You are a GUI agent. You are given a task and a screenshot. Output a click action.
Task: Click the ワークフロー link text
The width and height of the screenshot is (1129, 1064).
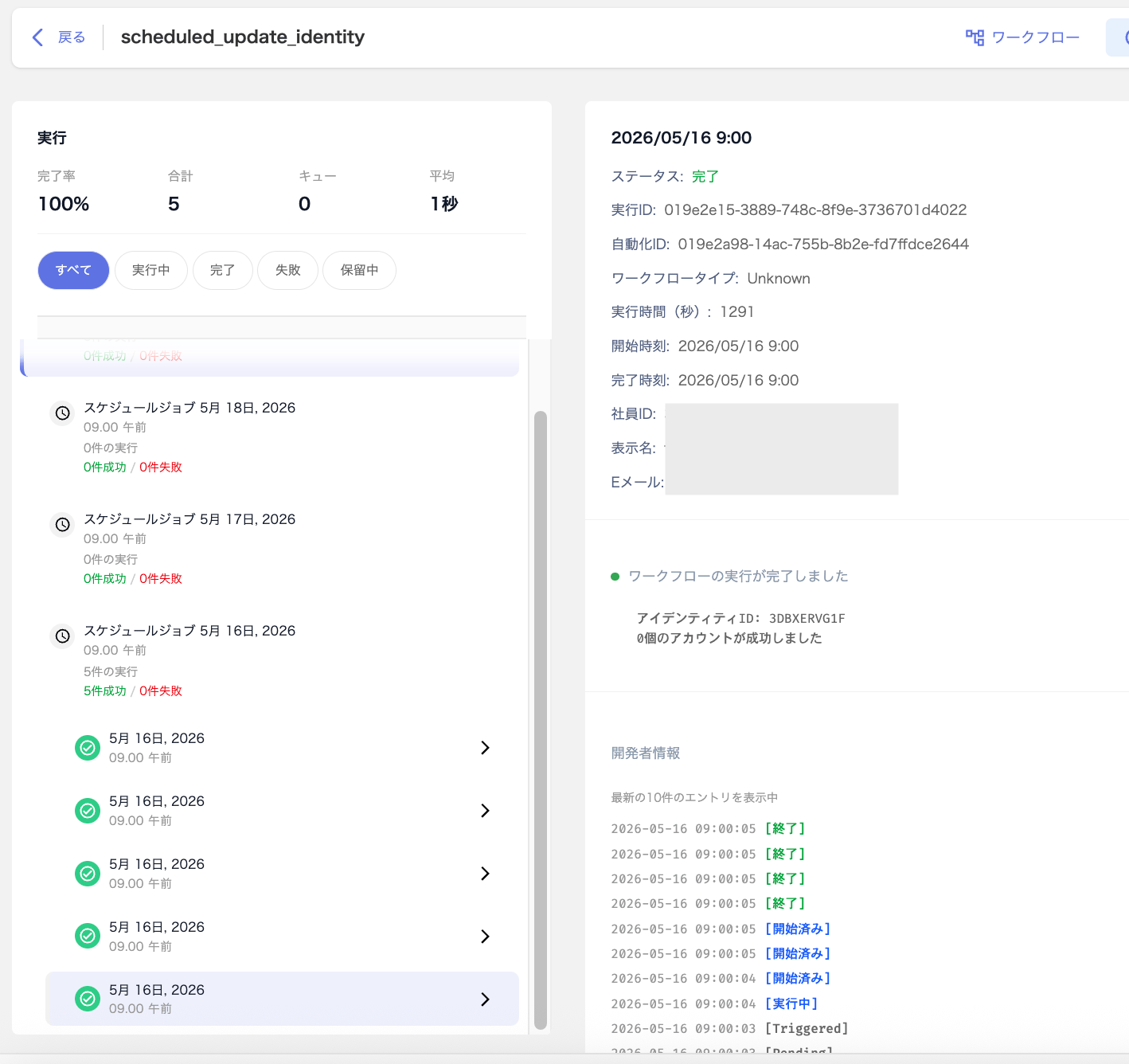[1036, 37]
